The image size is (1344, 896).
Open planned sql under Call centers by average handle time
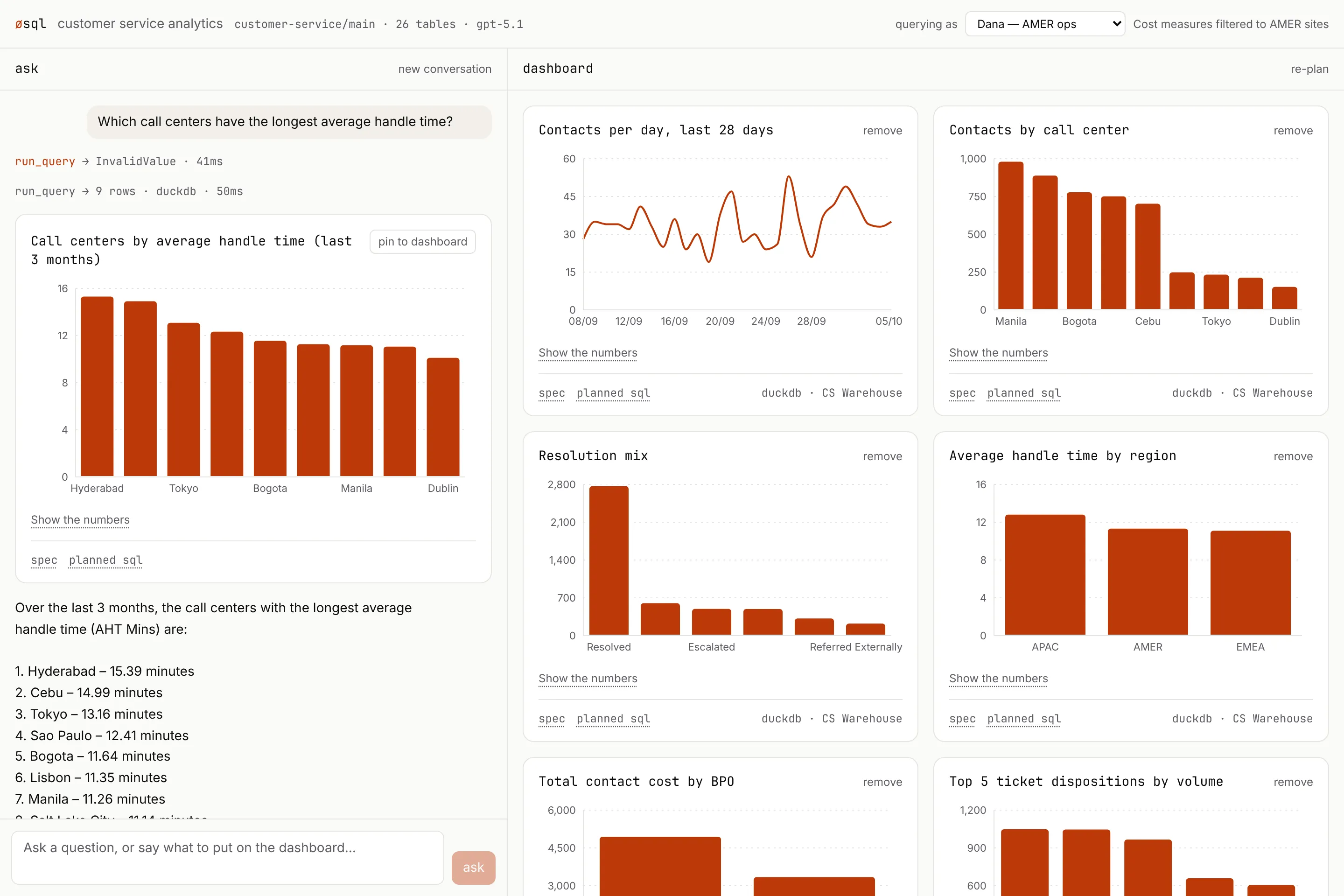(x=106, y=560)
